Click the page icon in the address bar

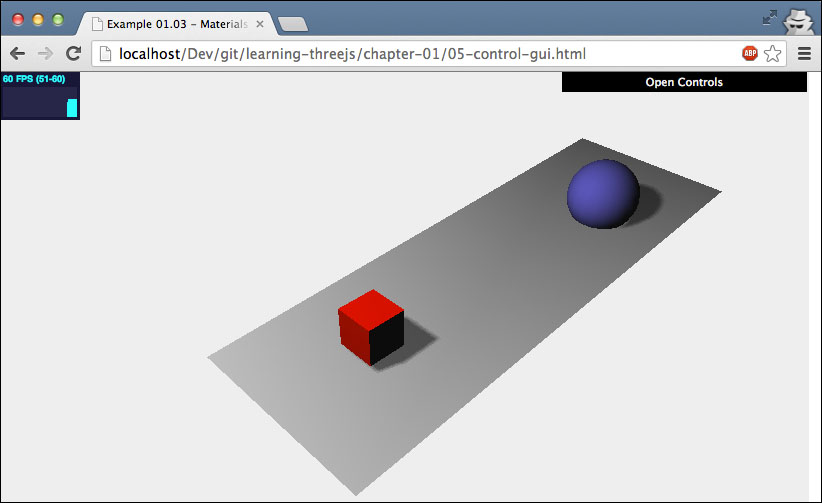pos(105,53)
